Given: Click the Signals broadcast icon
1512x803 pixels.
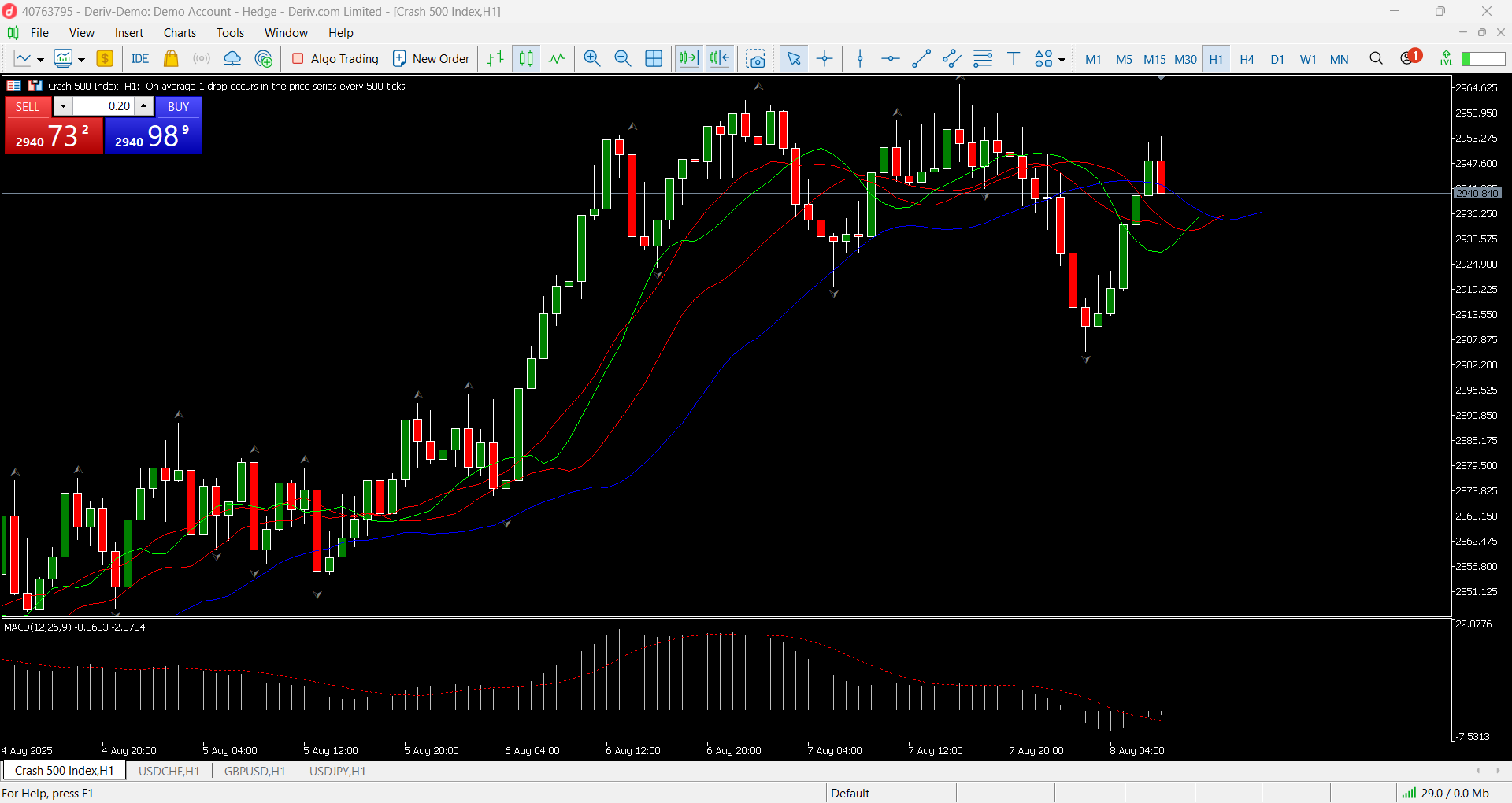Looking at the screenshot, I should [202, 59].
